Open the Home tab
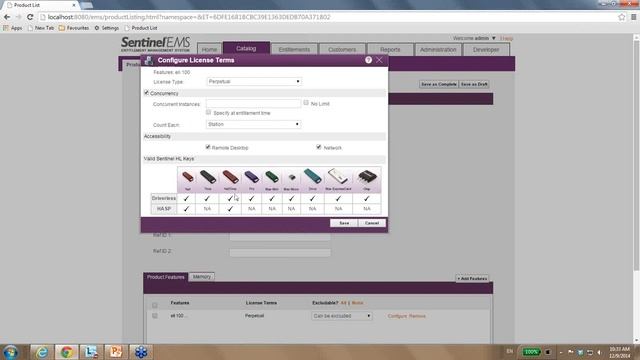This screenshot has width=640, height=360. 209,49
